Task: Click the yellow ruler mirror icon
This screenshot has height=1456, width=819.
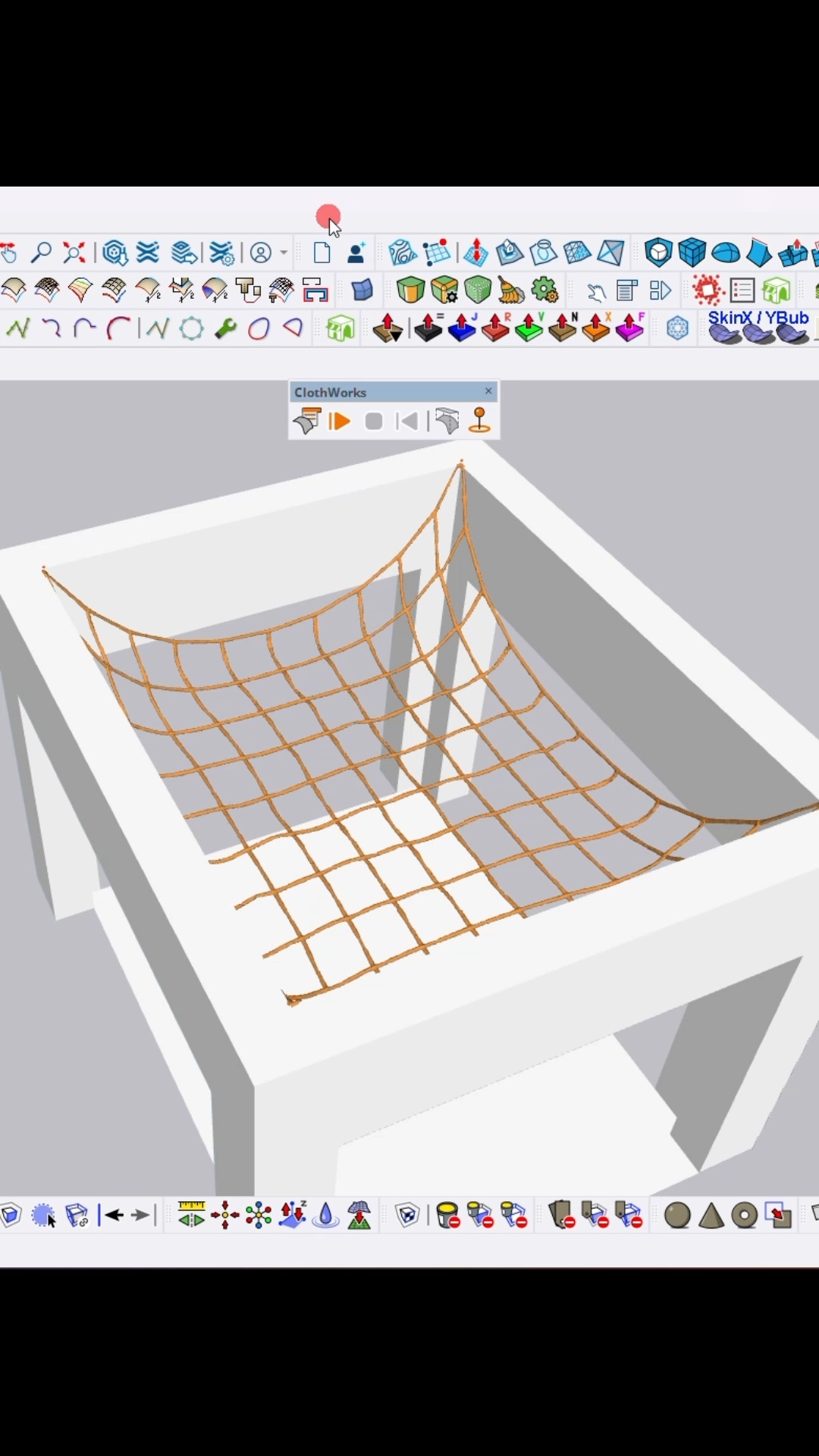Action: coord(191,1214)
